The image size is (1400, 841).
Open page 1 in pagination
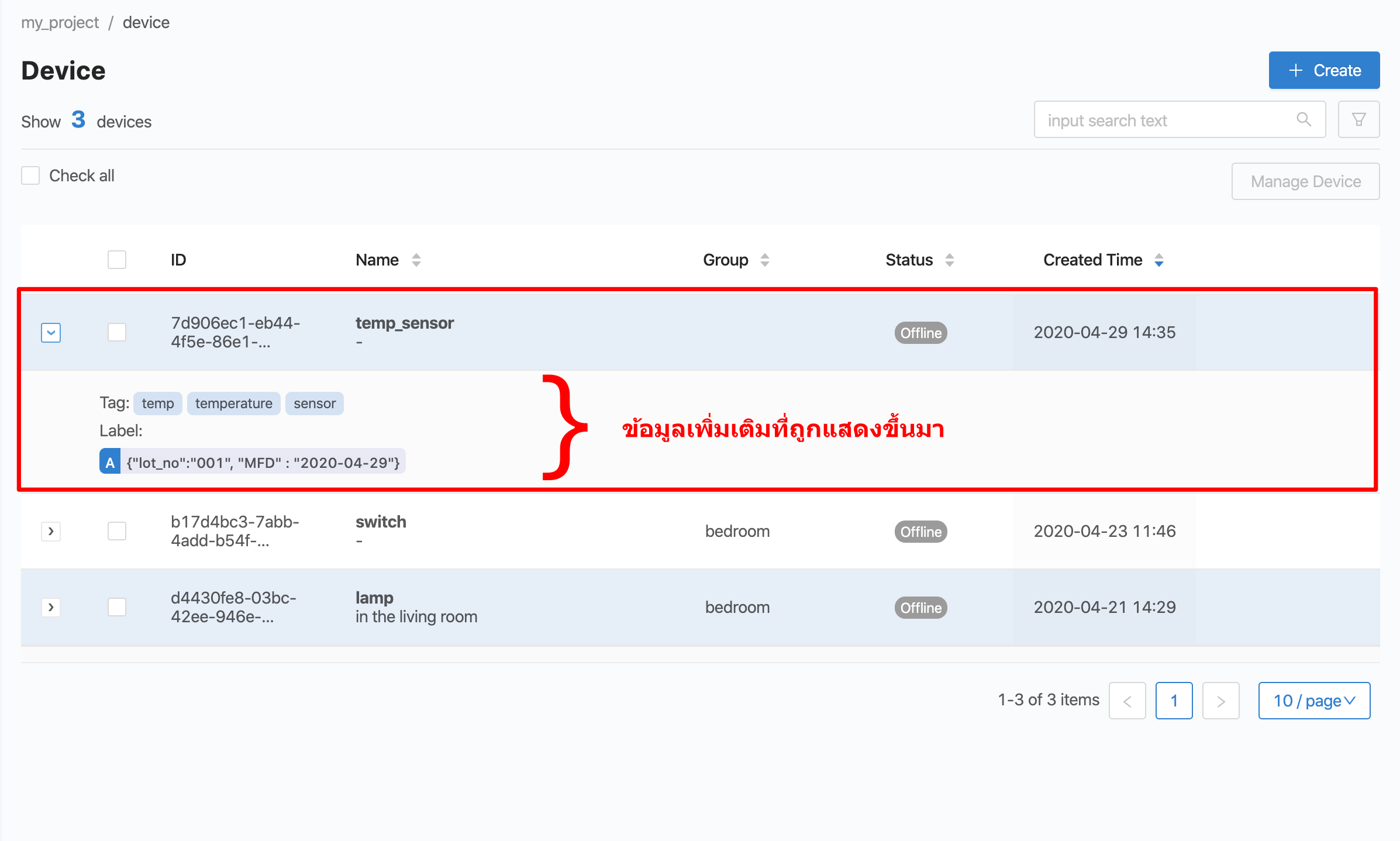point(1174,701)
